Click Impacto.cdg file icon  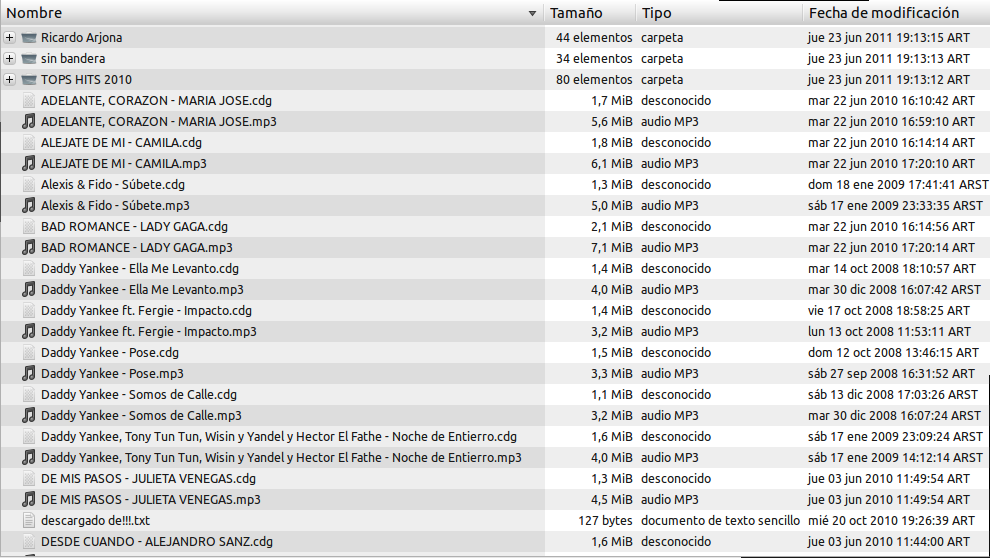tap(28, 311)
